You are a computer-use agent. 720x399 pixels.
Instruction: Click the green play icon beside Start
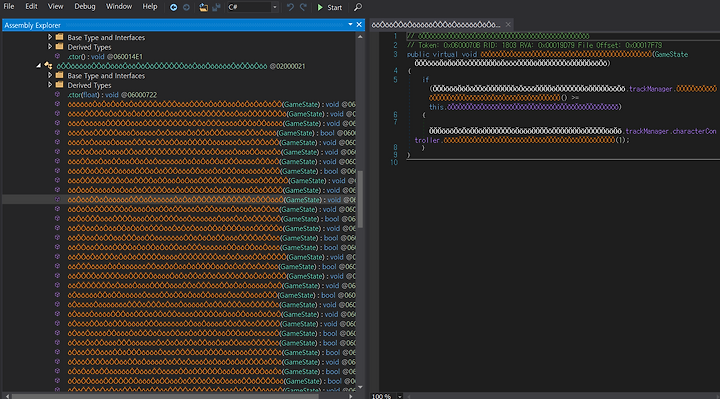[321, 7]
